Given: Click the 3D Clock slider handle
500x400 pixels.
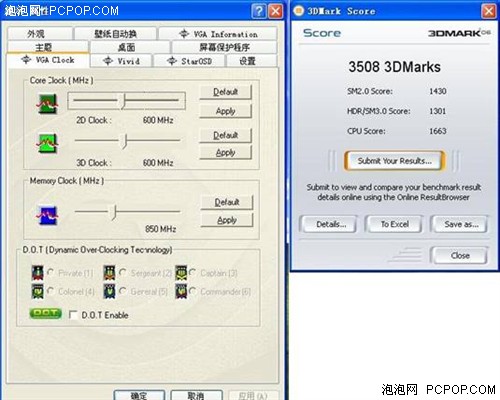Looking at the screenshot, I should click(125, 141).
